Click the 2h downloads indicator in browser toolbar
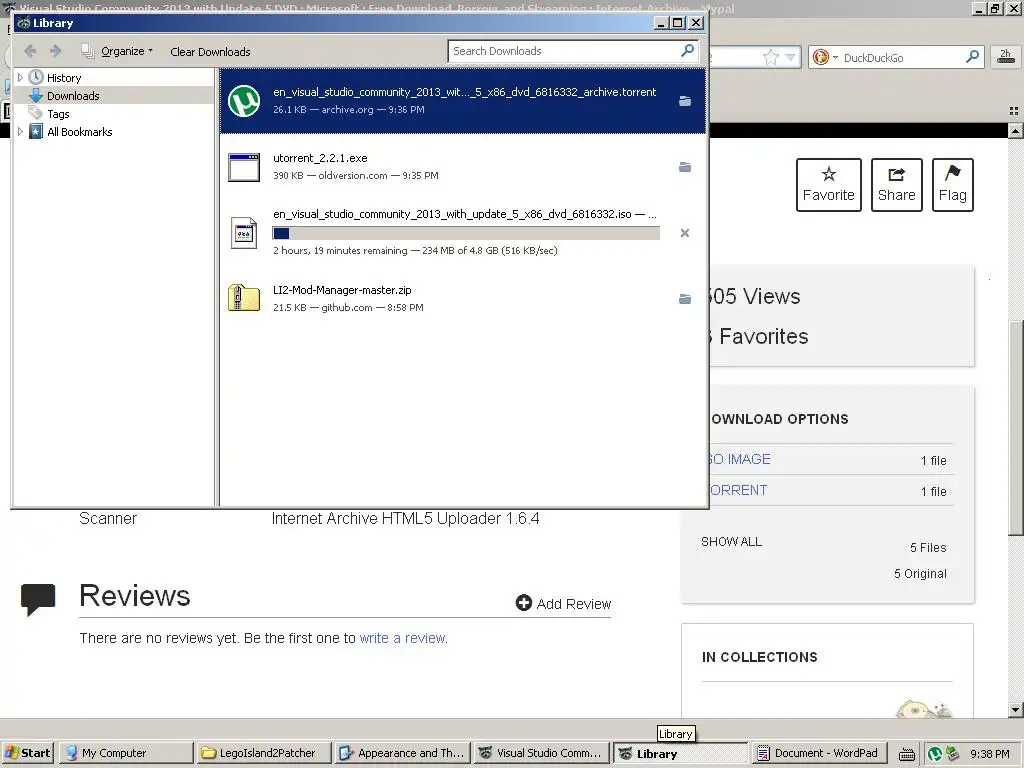The height and width of the screenshot is (768, 1024). 1006,57
